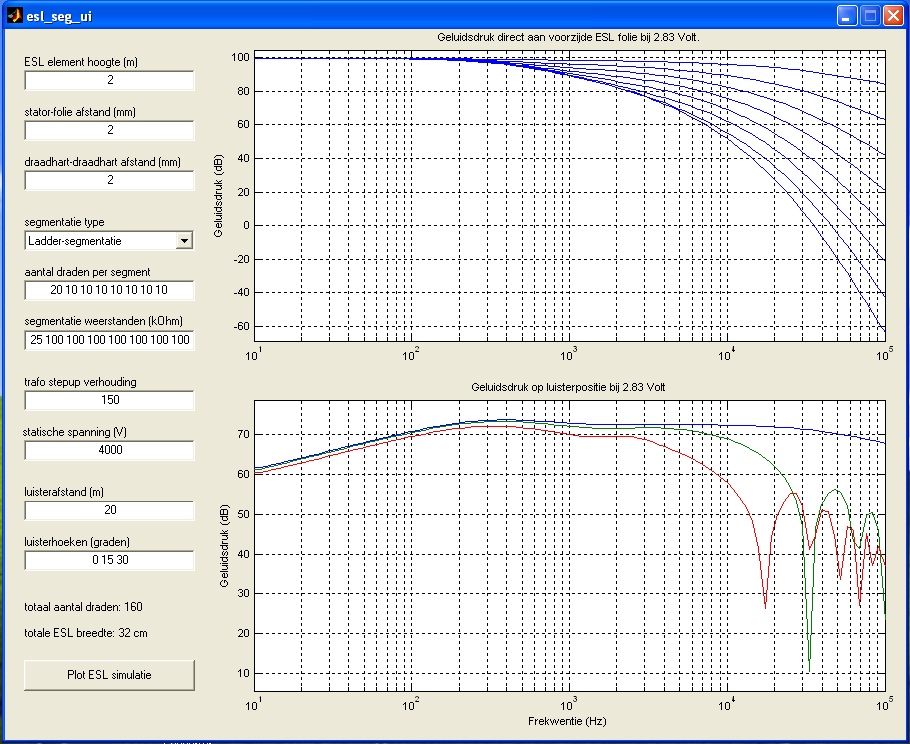Screen dimensions: 910x744
Task: Click the esl_seg_ui window title text
Action: point(59,16)
